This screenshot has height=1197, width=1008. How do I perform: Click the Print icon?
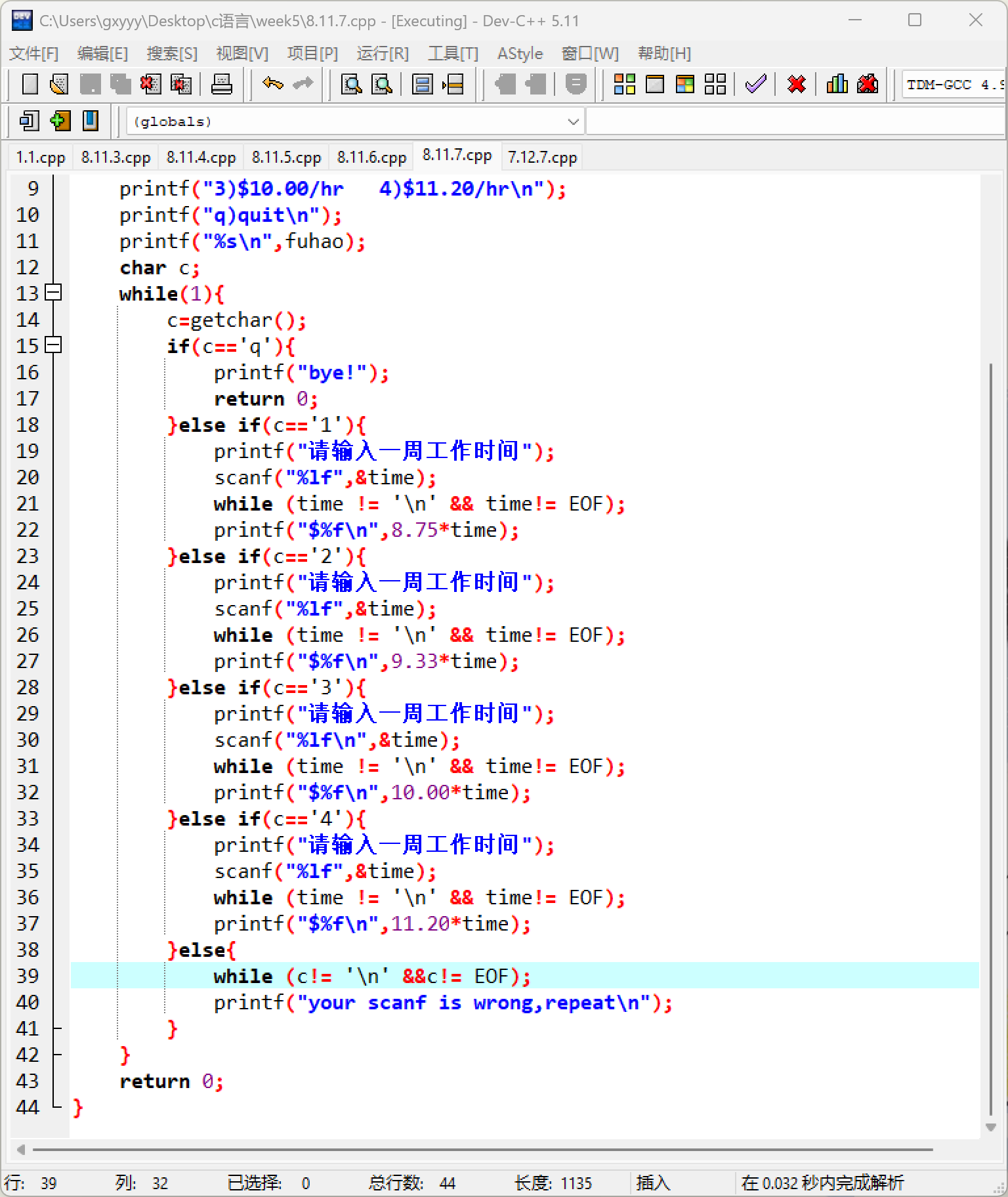point(222,84)
